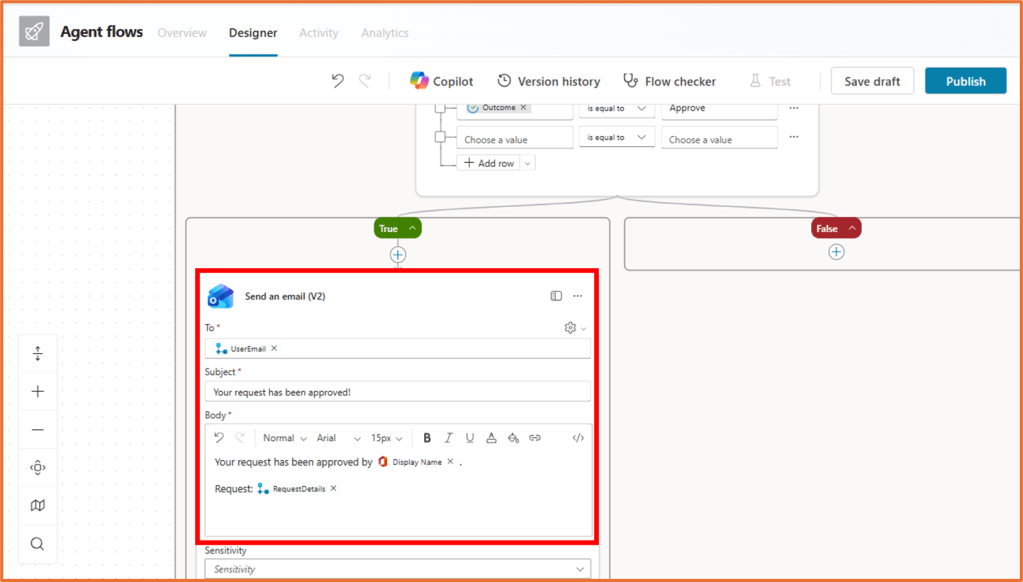Toggle bold formatting in the email body
Screen dimensions: 1023x582
coord(427,437)
